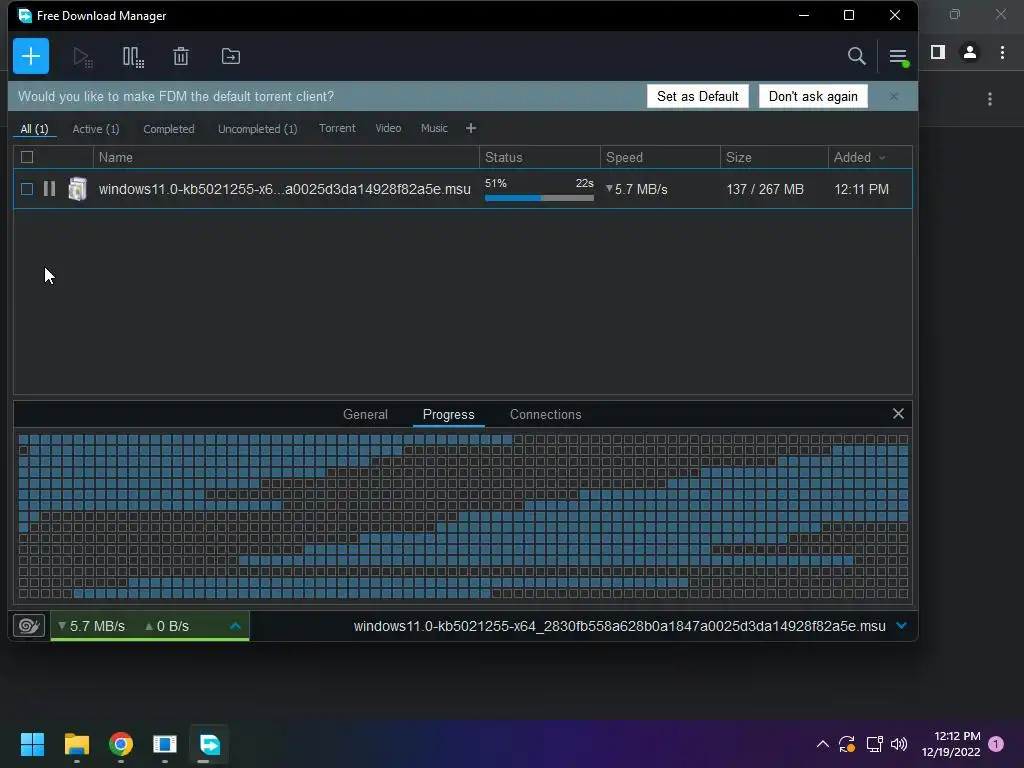Open the search magnifier icon

856,56
